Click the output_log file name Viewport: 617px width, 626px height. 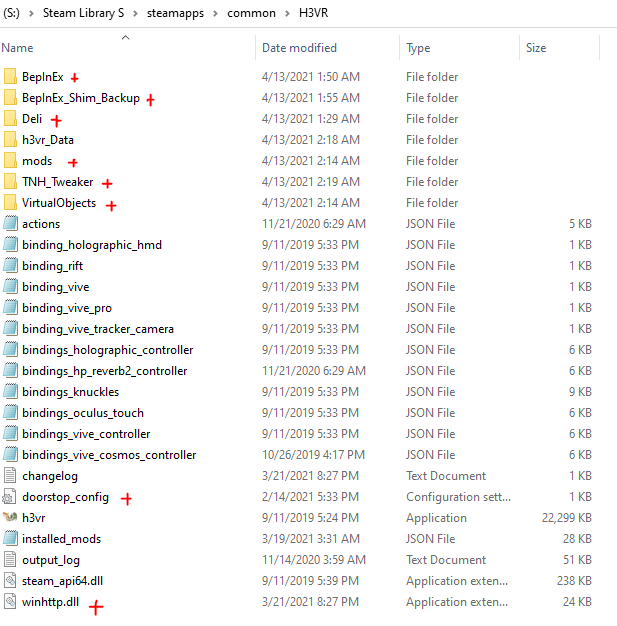coord(51,560)
